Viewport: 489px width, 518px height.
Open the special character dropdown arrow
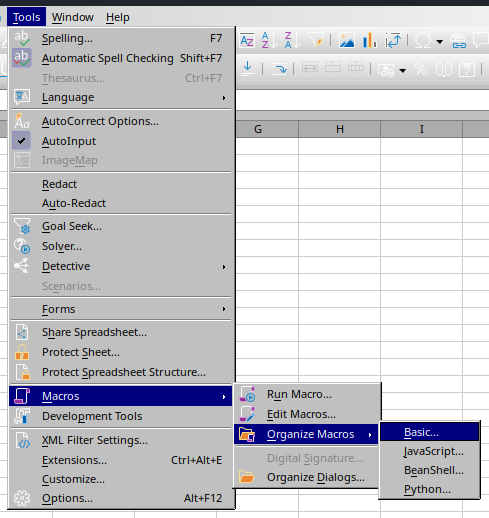click(x=440, y=41)
